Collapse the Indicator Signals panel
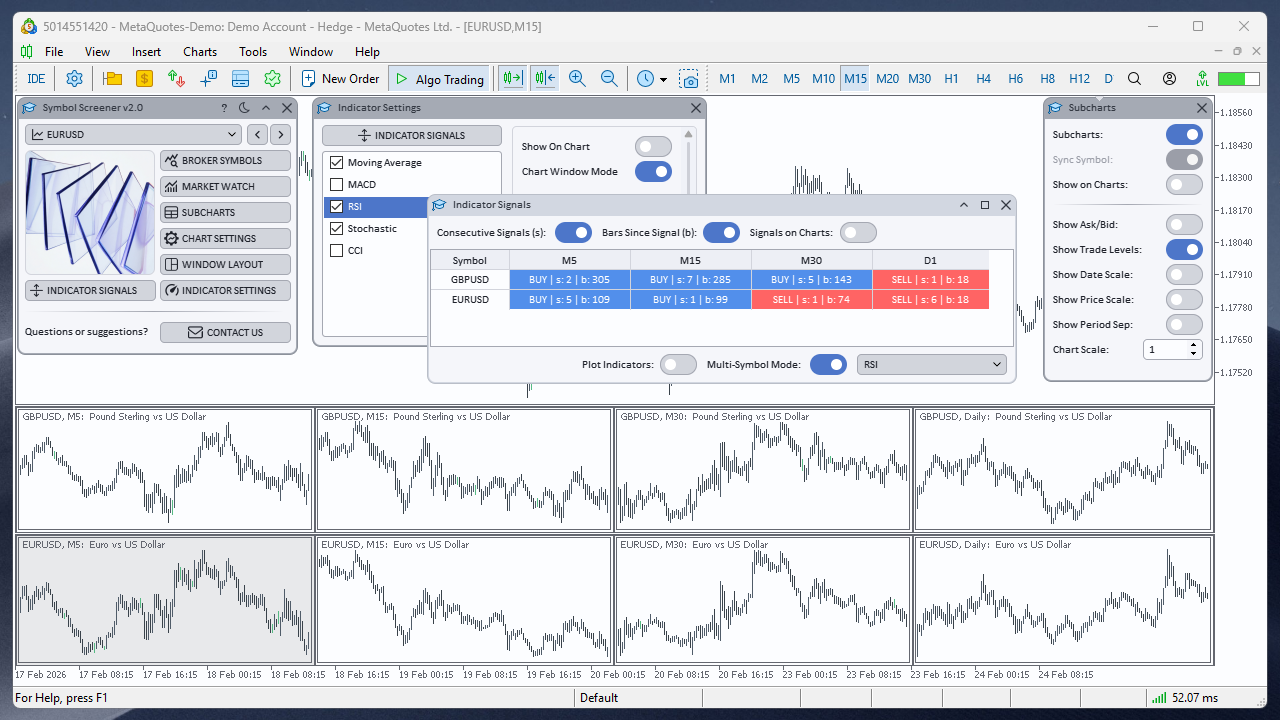The width and height of the screenshot is (1280, 720). (964, 205)
